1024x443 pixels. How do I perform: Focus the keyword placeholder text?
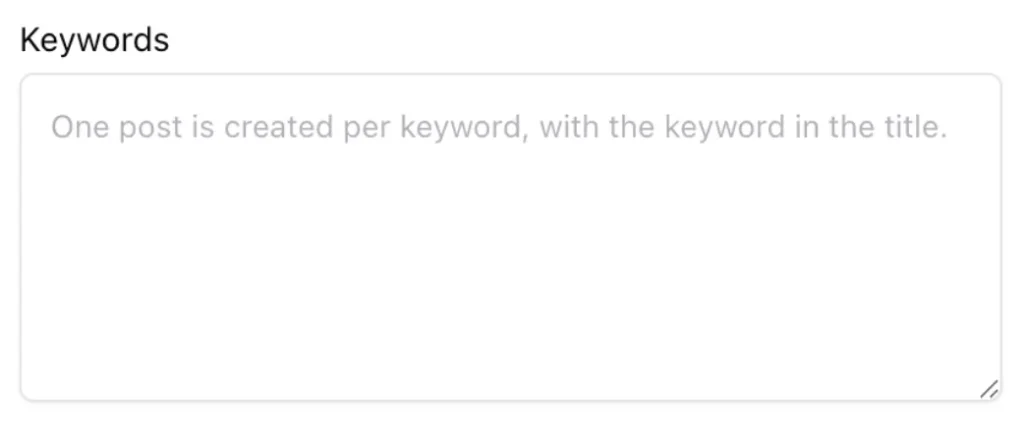(x=500, y=127)
